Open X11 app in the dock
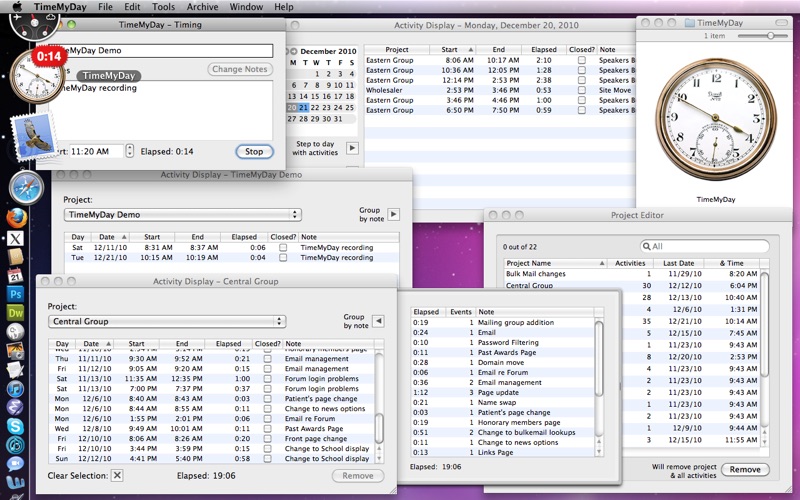Viewport: 800px width, 500px height. click(15, 238)
